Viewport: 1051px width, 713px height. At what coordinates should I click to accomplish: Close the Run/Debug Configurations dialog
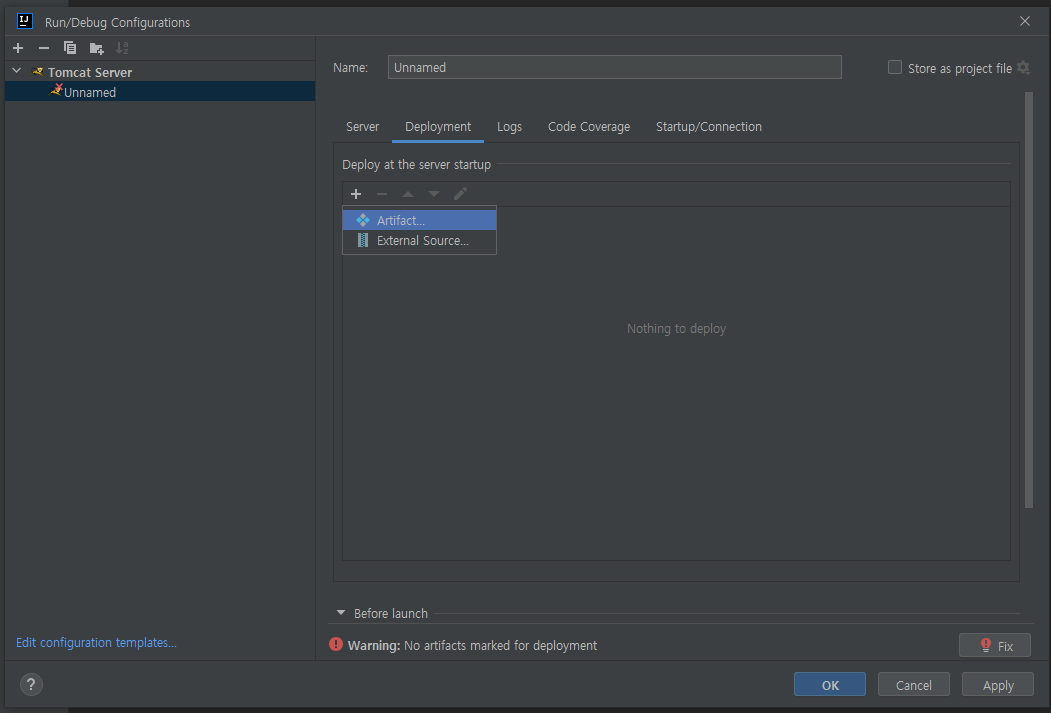pyautogui.click(x=1024, y=21)
